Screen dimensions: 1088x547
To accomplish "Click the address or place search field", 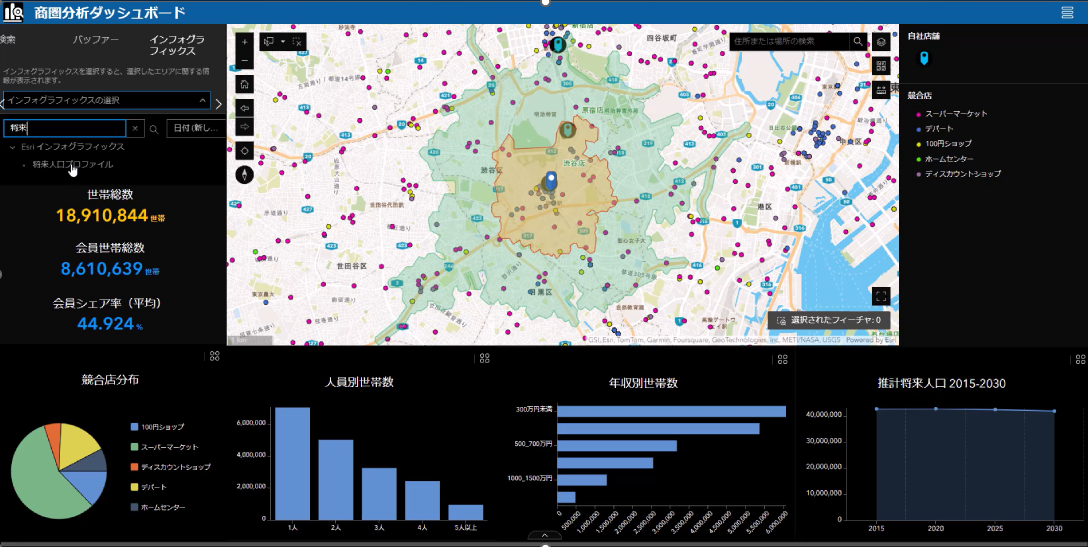I will (788, 41).
